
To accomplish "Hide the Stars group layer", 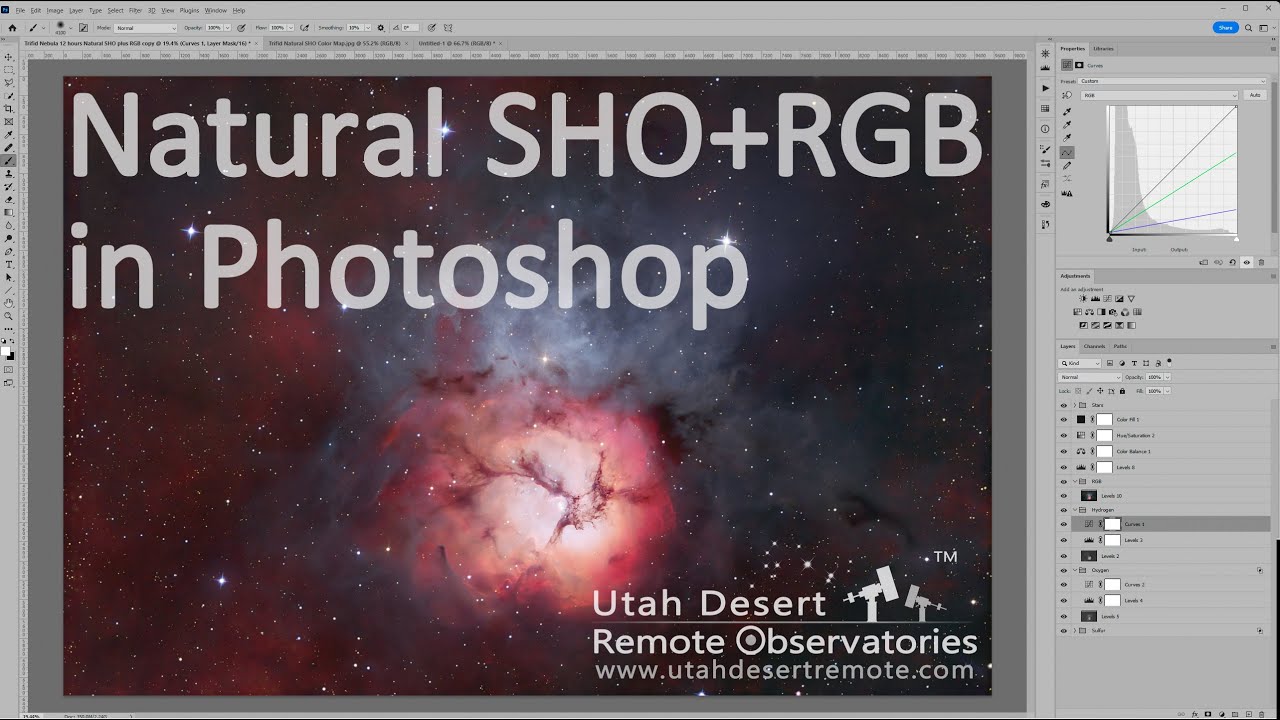I will click(1064, 405).
